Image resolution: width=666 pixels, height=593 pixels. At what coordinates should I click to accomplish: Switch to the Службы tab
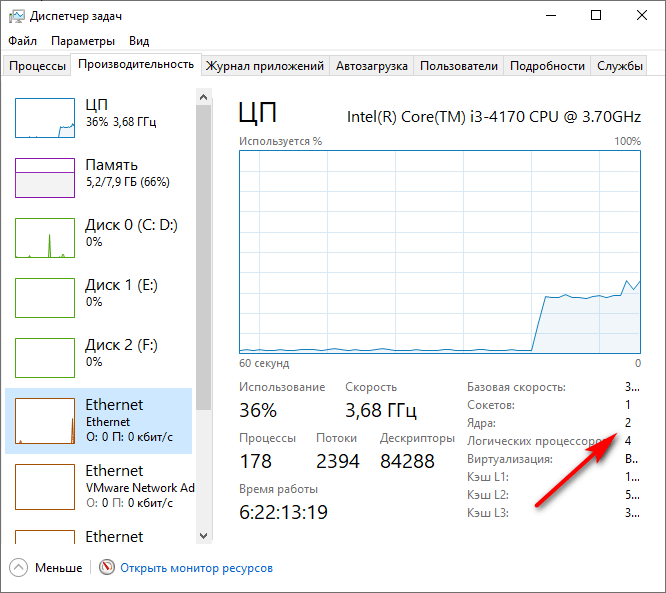click(619, 66)
